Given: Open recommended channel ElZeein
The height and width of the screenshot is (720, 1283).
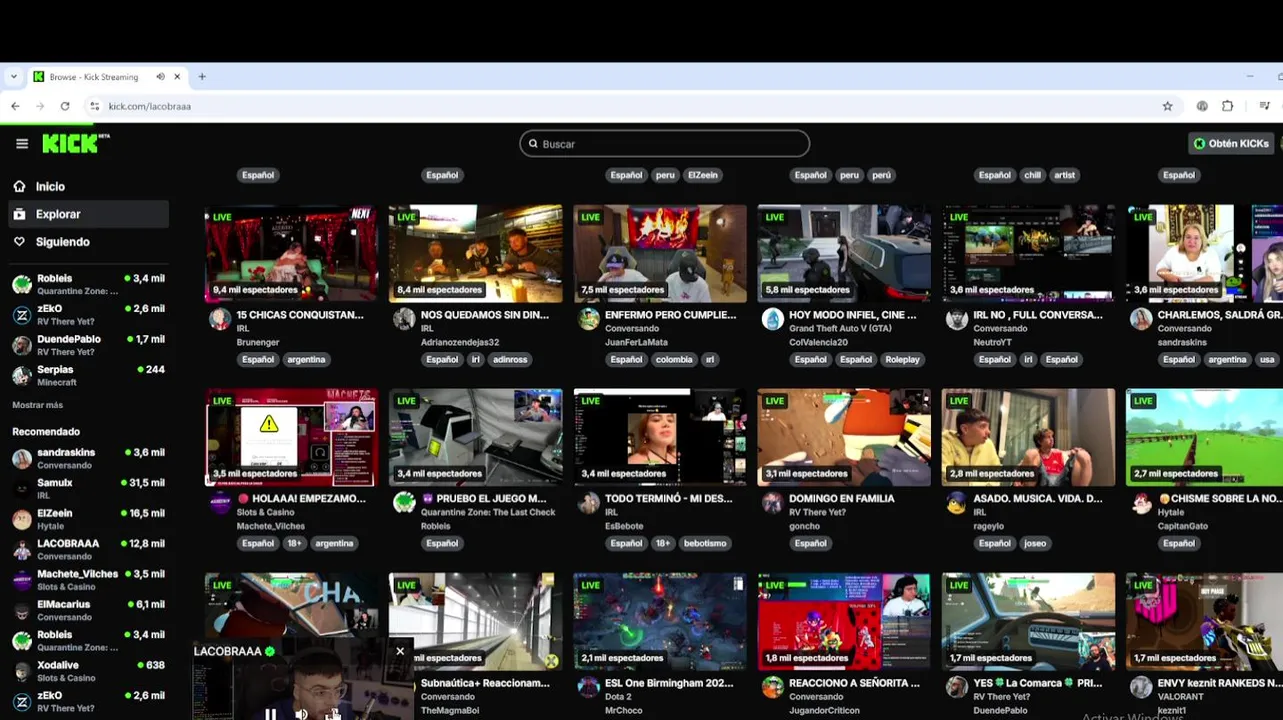Looking at the screenshot, I should (x=88, y=518).
